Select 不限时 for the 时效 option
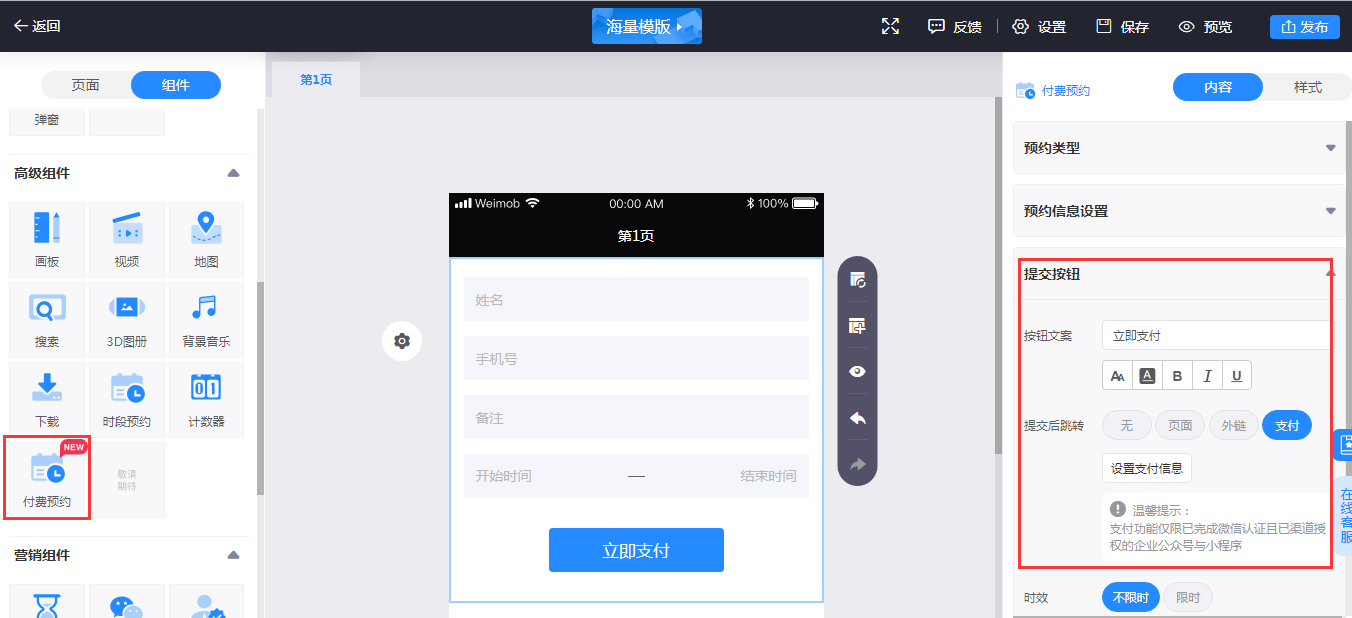 point(1131,598)
